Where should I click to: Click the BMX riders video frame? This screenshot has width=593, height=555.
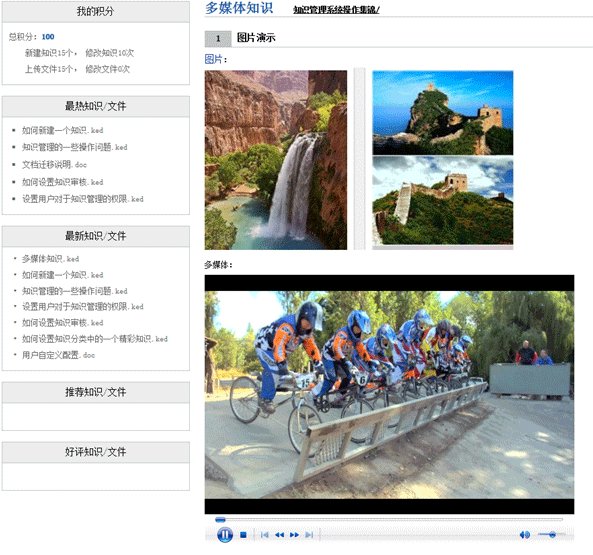click(x=389, y=394)
